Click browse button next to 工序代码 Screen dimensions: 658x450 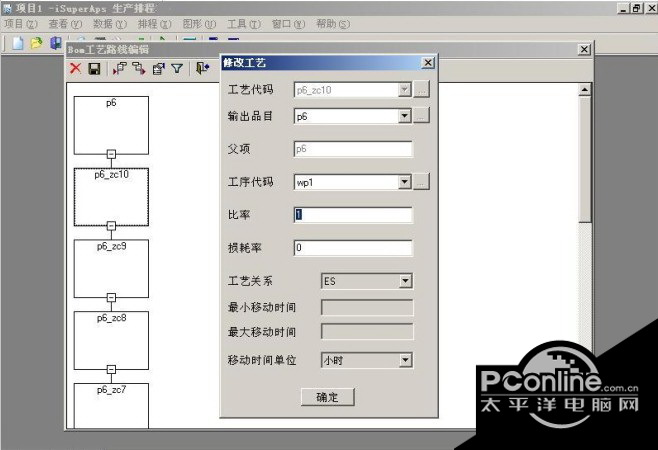(422, 182)
